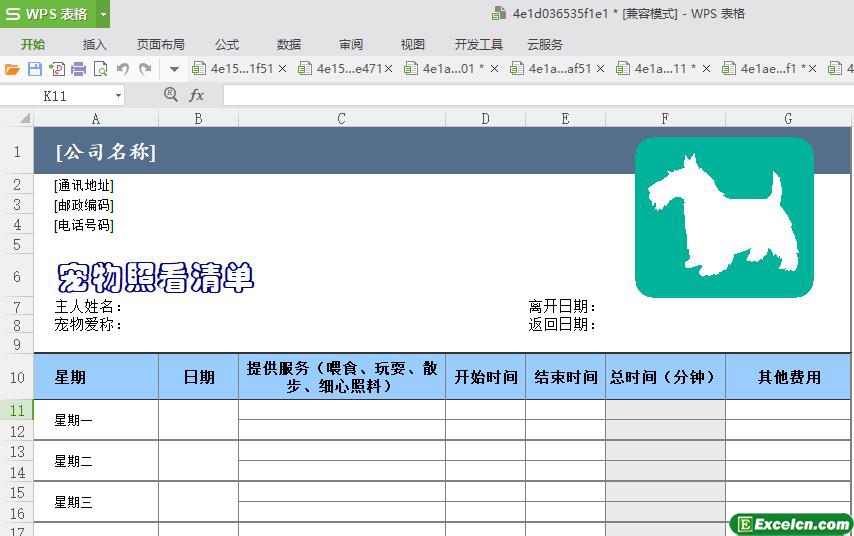854x536 pixels.
Task: Click the fx insert function icon
Action: (x=196, y=95)
